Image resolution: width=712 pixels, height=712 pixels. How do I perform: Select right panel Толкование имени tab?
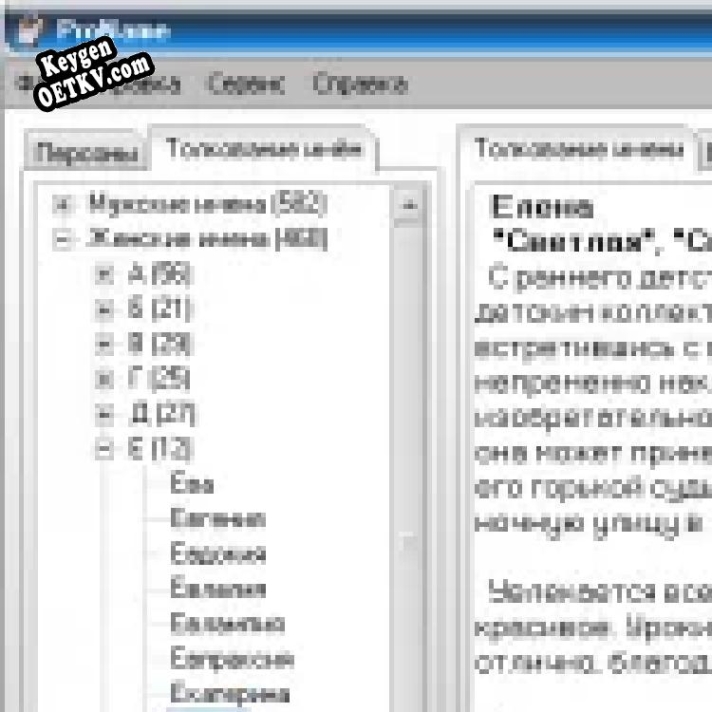tap(578, 148)
